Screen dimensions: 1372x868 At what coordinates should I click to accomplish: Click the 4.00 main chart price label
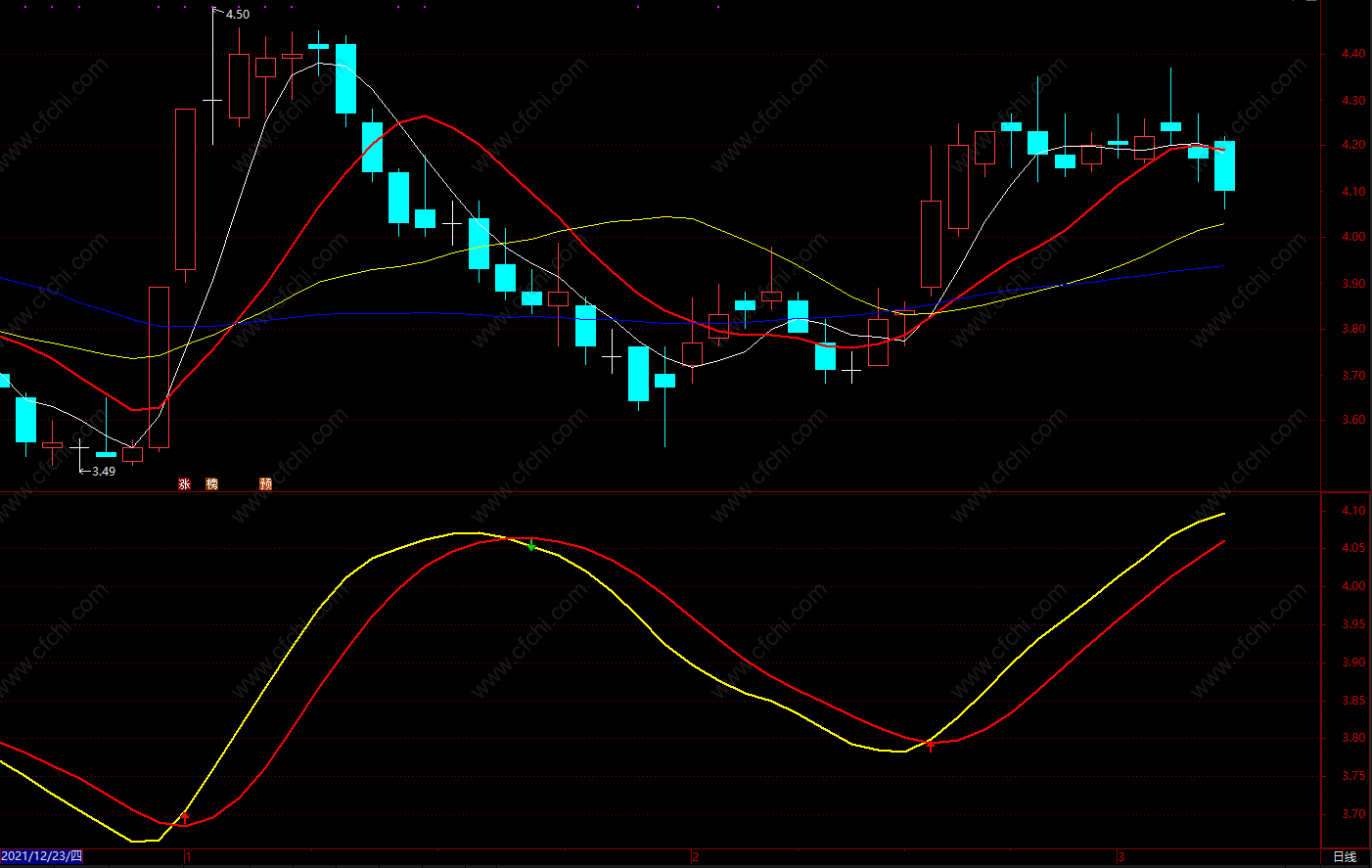click(1353, 237)
